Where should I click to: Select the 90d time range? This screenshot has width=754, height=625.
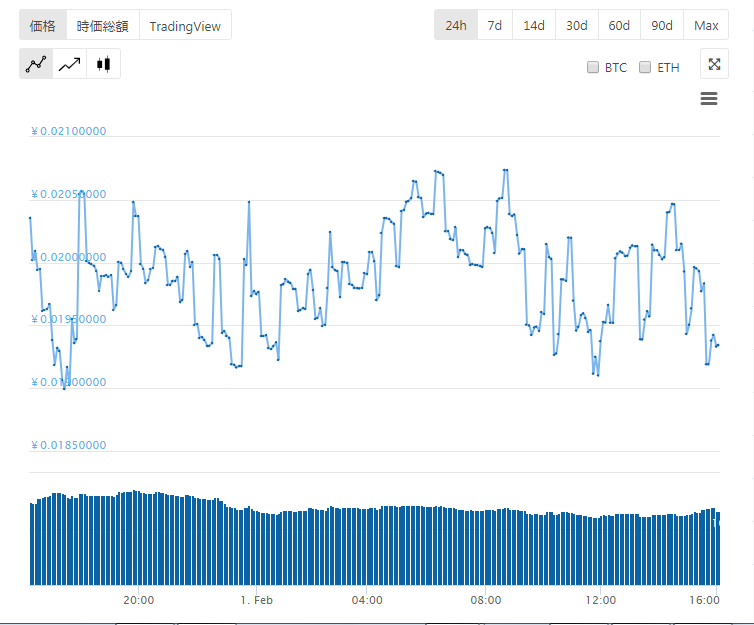662,25
